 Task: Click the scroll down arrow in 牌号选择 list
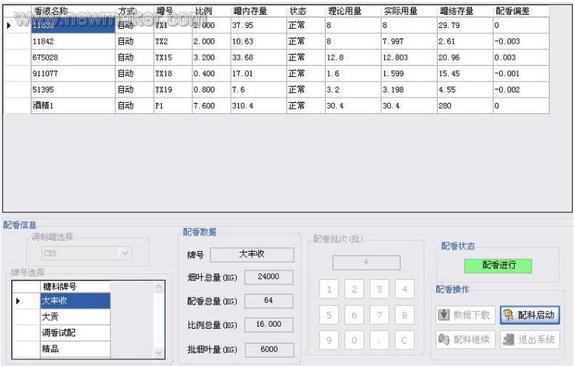tap(159, 353)
